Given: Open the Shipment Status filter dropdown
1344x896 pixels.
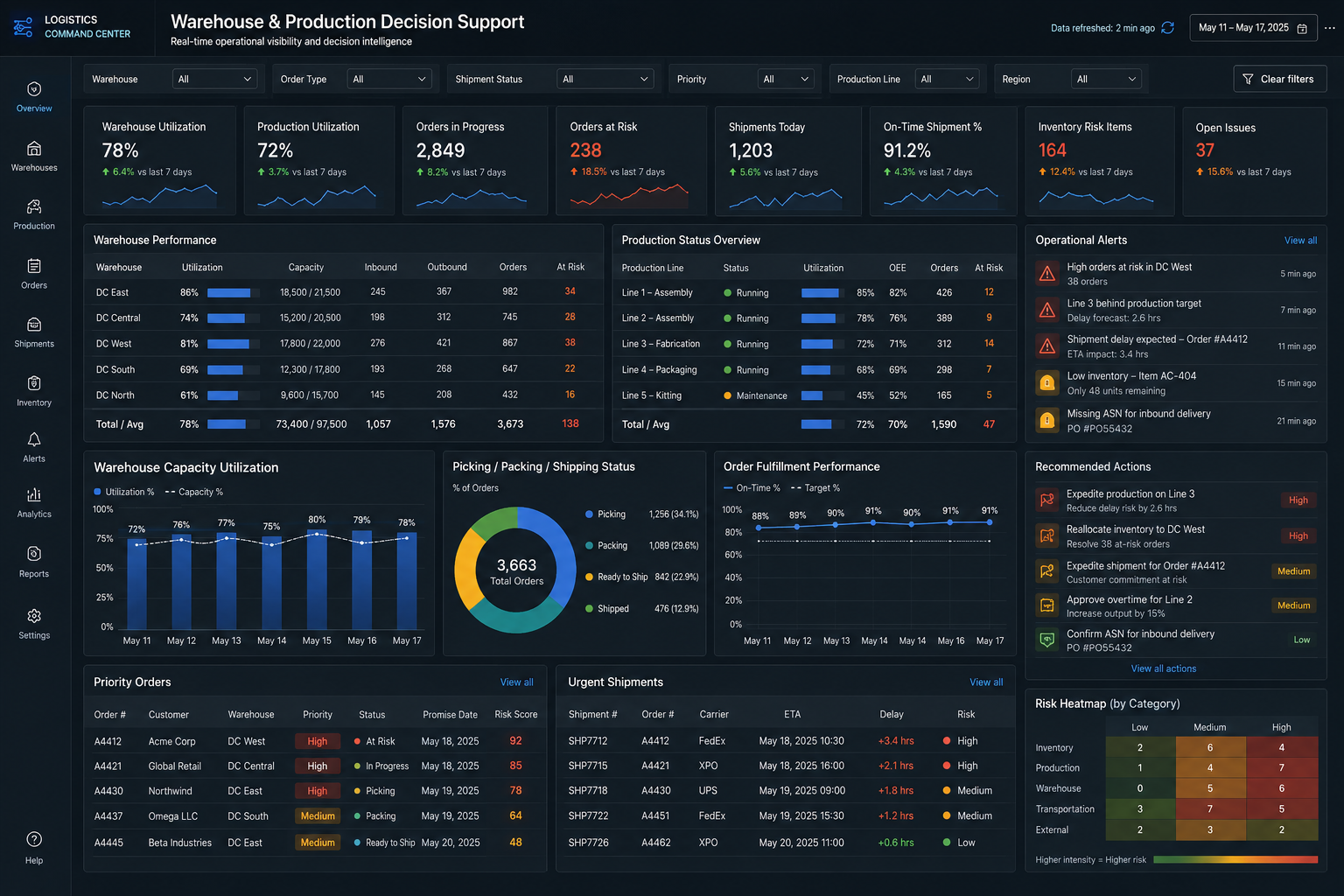Looking at the screenshot, I should coord(605,79).
